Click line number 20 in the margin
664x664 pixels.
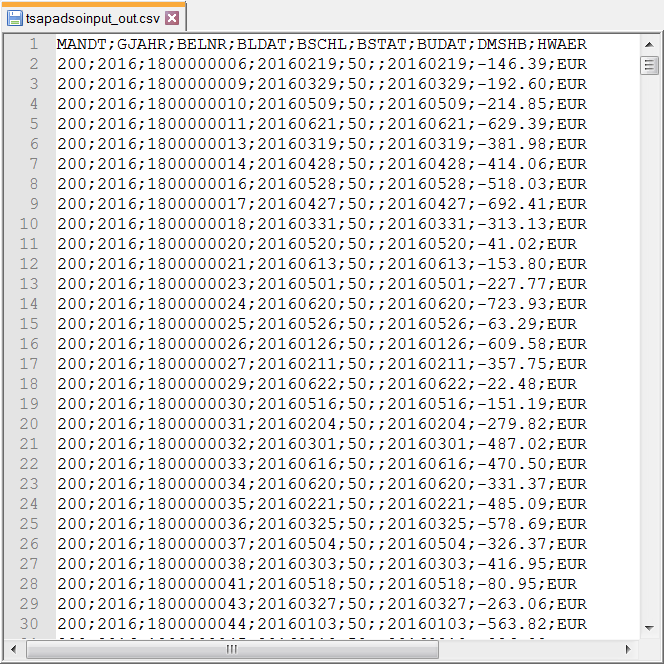tap(29, 424)
